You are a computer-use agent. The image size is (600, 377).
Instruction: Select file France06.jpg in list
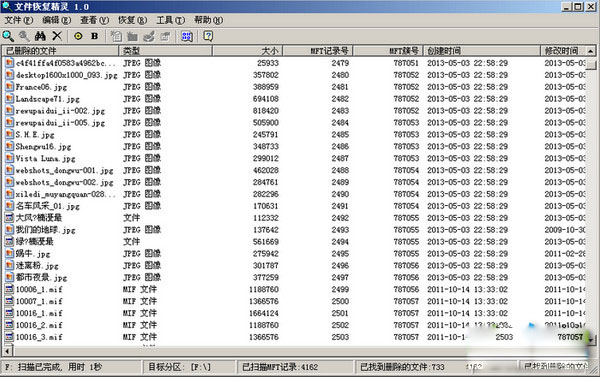coord(41,87)
